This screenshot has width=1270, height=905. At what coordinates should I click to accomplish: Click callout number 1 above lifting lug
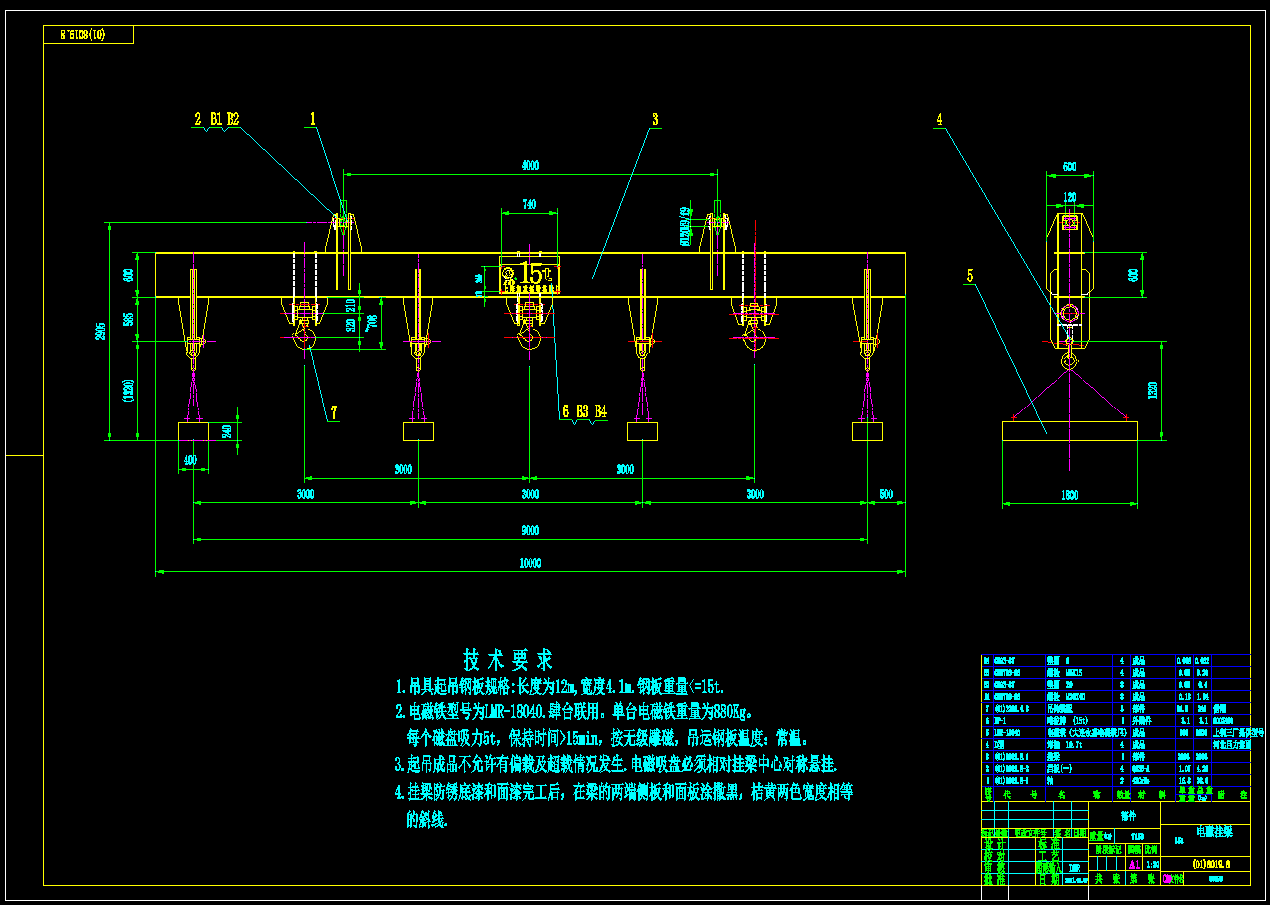[x=313, y=119]
